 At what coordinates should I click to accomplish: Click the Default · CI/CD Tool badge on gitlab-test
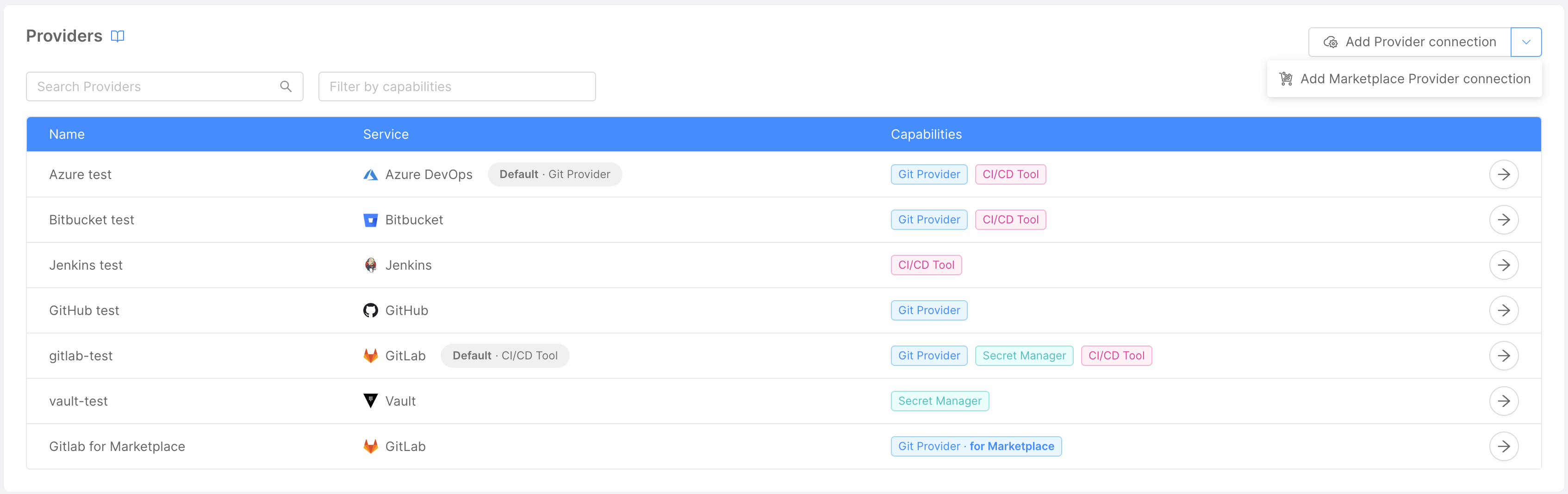coord(504,355)
